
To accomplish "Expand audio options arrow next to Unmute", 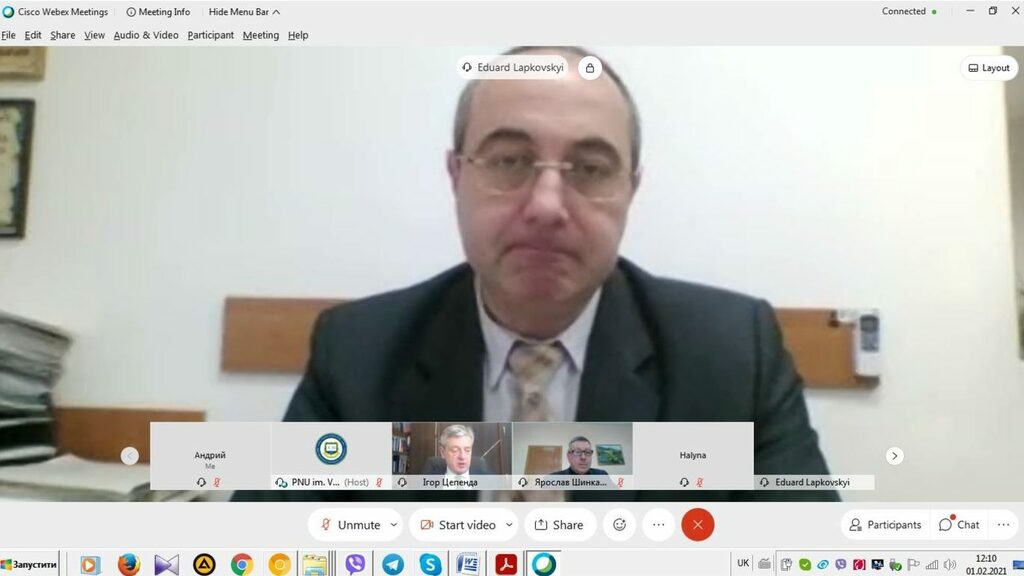I will click(x=394, y=524).
